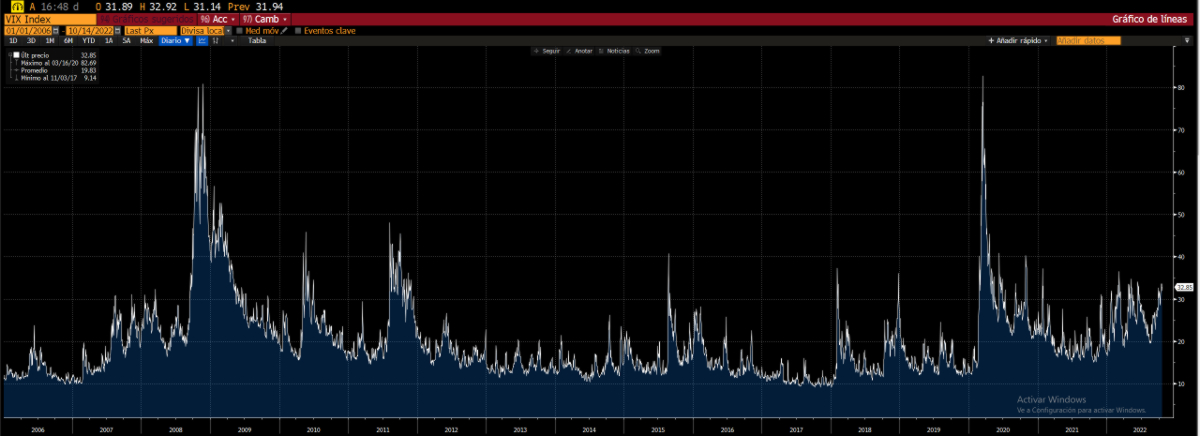Image resolution: width=1200 pixels, height=436 pixels.
Task: Activate the chart Zoom tool
Action: (x=648, y=50)
